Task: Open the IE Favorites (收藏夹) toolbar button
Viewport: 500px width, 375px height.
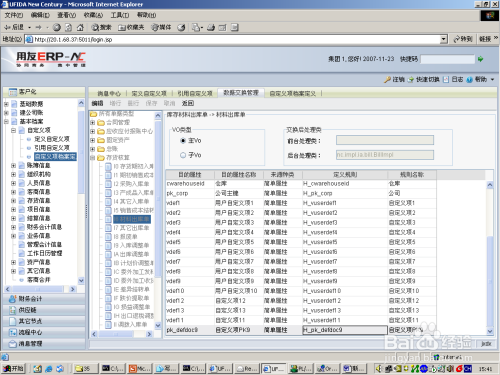Action: click(131, 27)
